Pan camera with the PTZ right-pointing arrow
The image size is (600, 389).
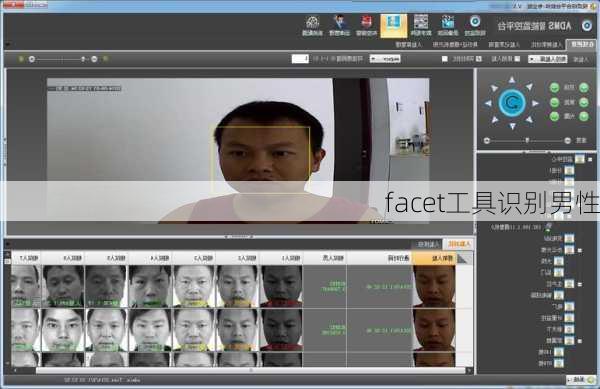click(535, 103)
